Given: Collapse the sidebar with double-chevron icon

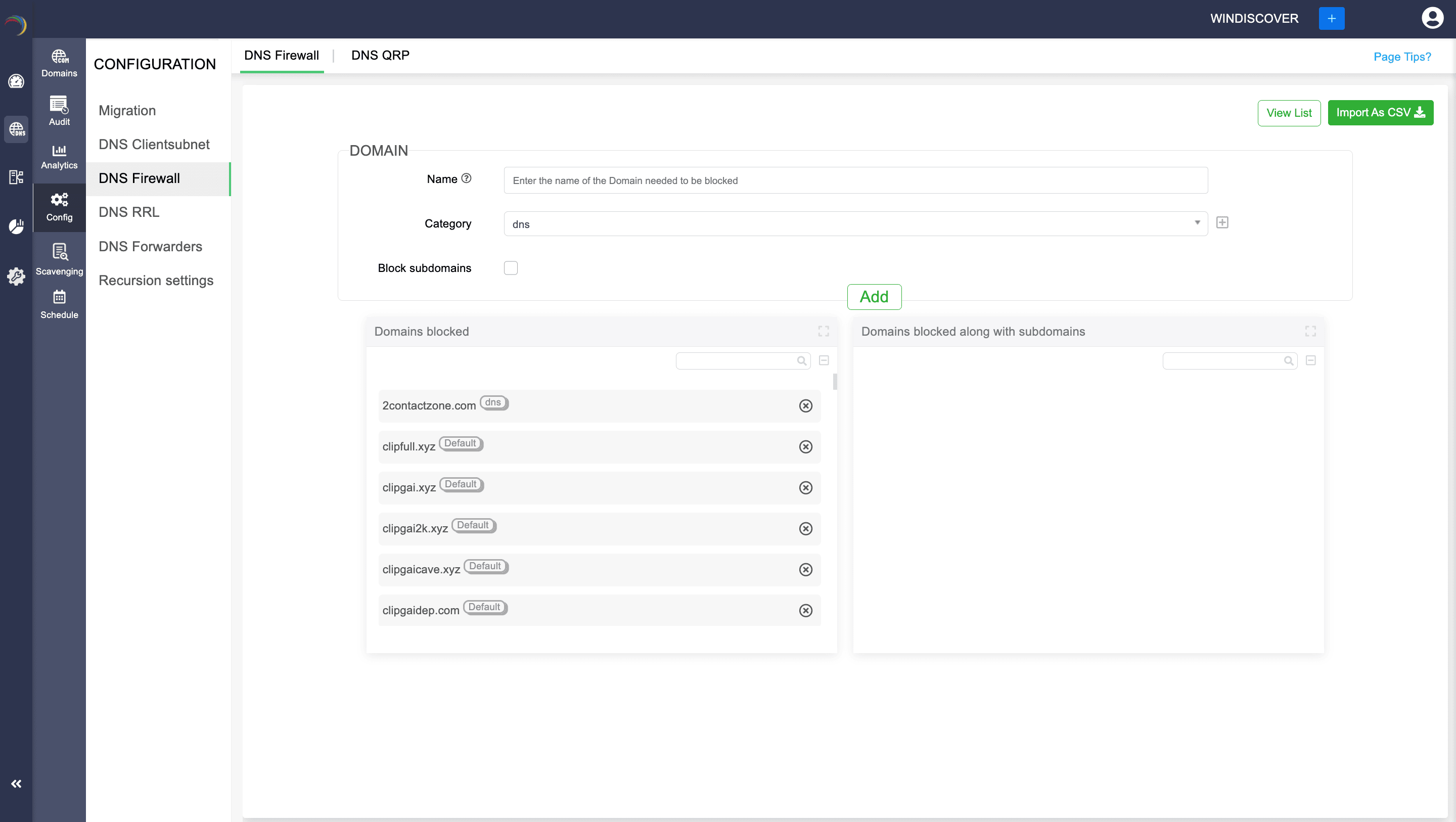Looking at the screenshot, I should tap(16, 784).
